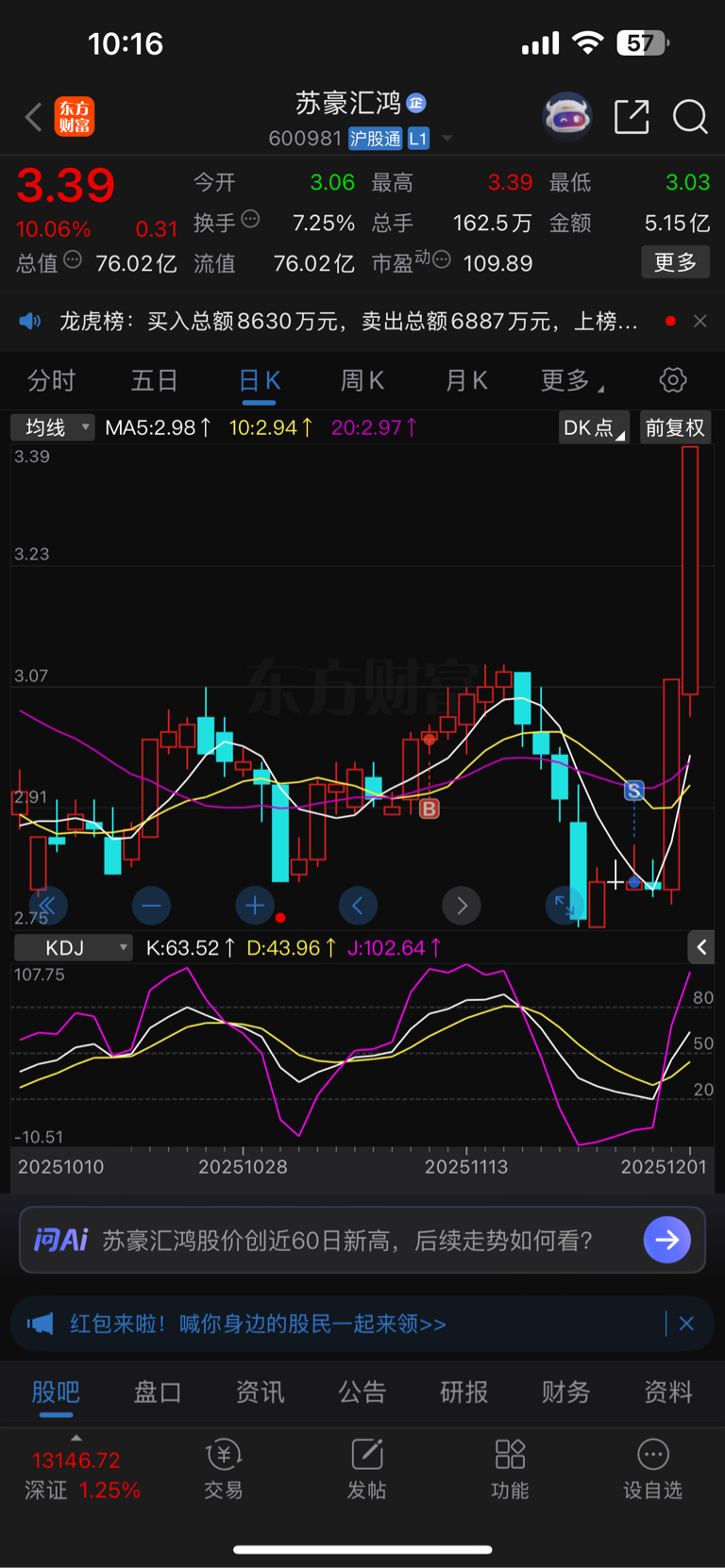The height and width of the screenshot is (1568, 725).
Task: Tap the verified badge next to 苏豪汇鸿
Action: [416, 103]
